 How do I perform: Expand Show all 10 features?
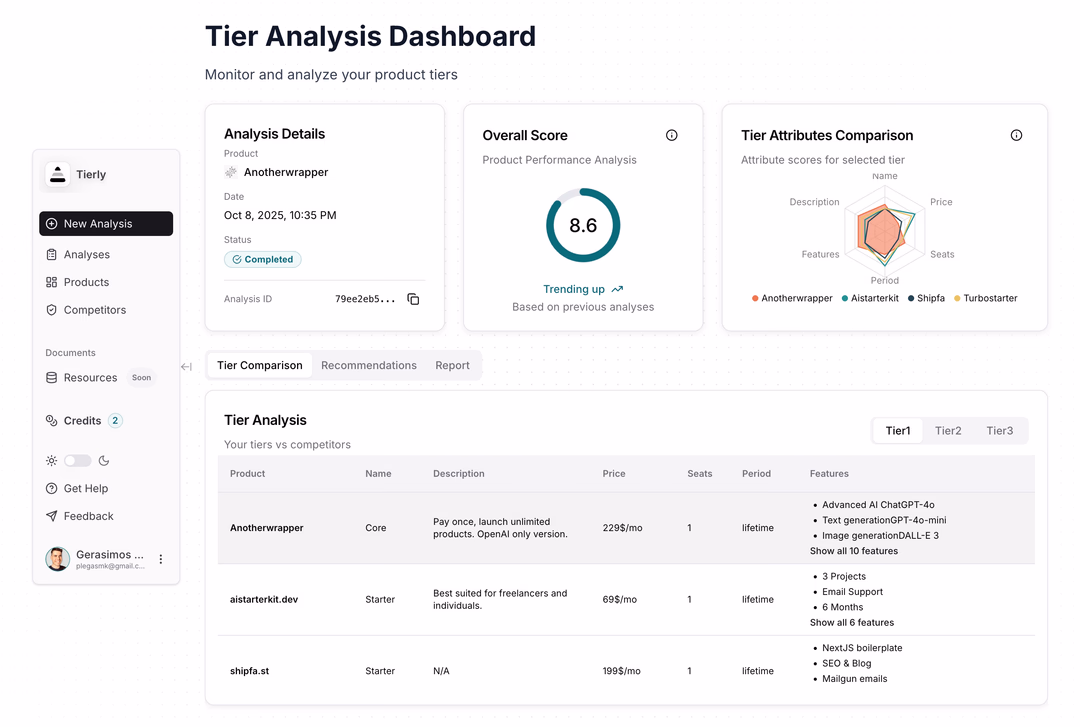pyautogui.click(x=853, y=551)
